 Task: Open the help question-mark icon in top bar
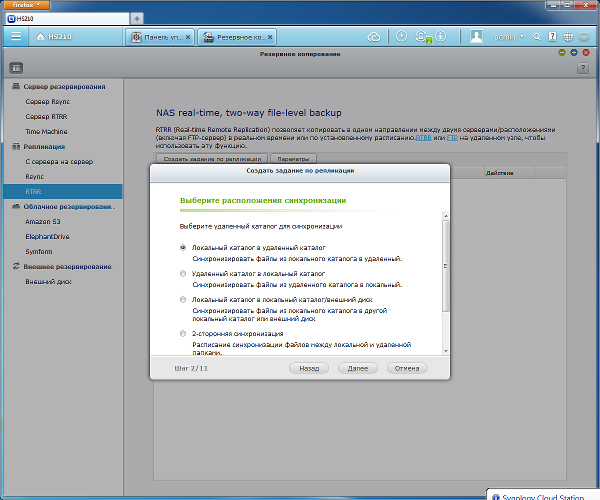click(552, 36)
